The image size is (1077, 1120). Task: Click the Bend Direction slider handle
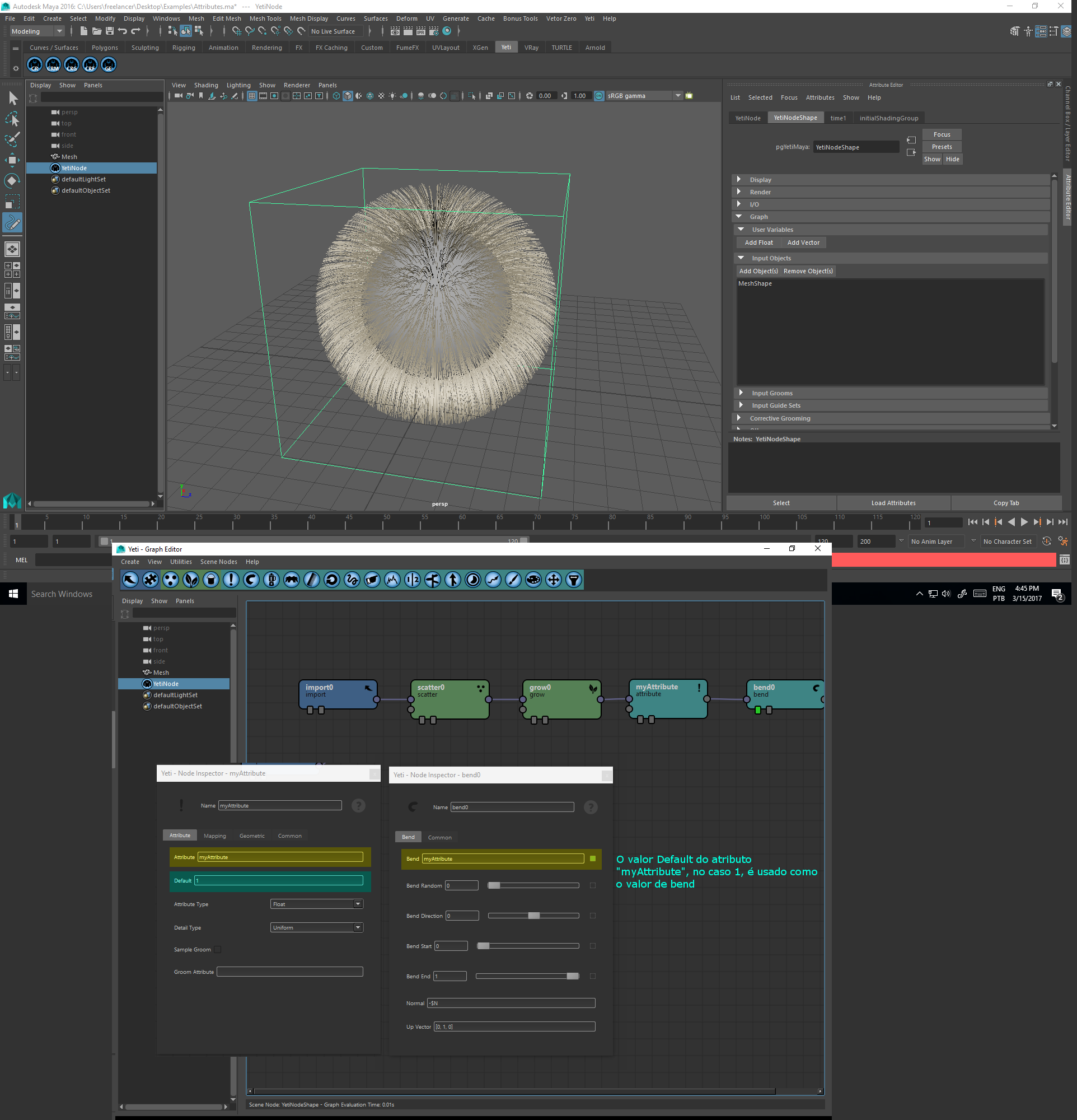pos(533,916)
